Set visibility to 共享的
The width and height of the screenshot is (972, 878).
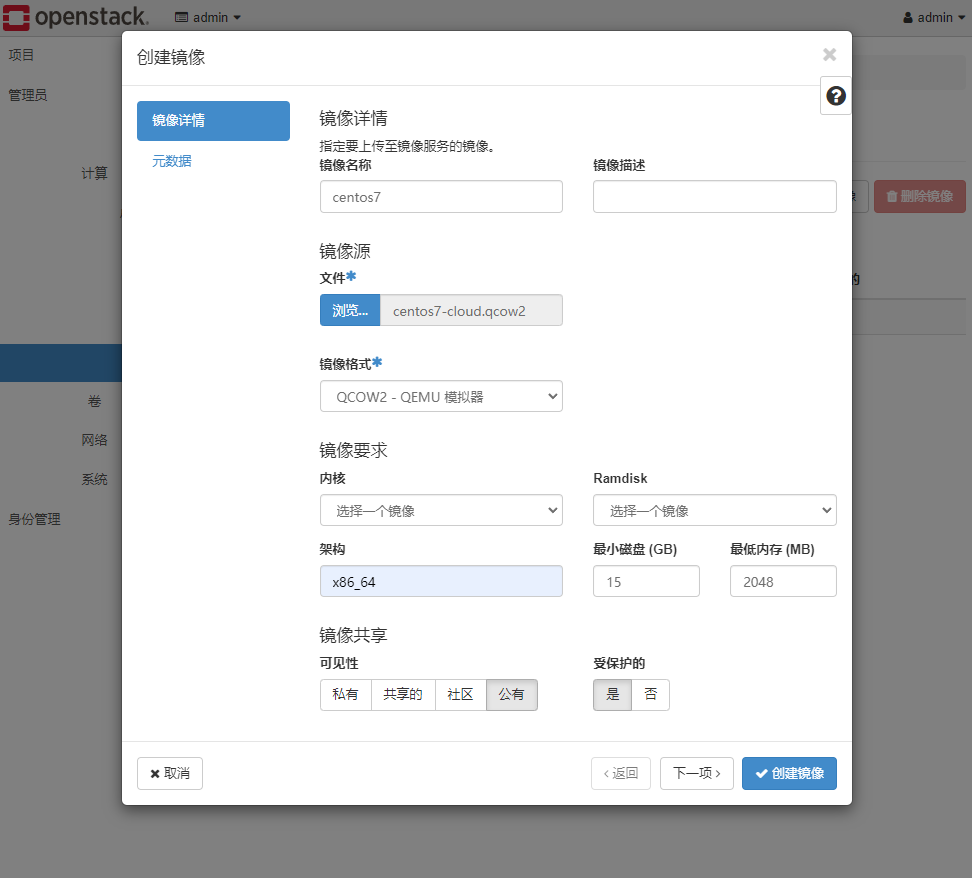(x=403, y=694)
